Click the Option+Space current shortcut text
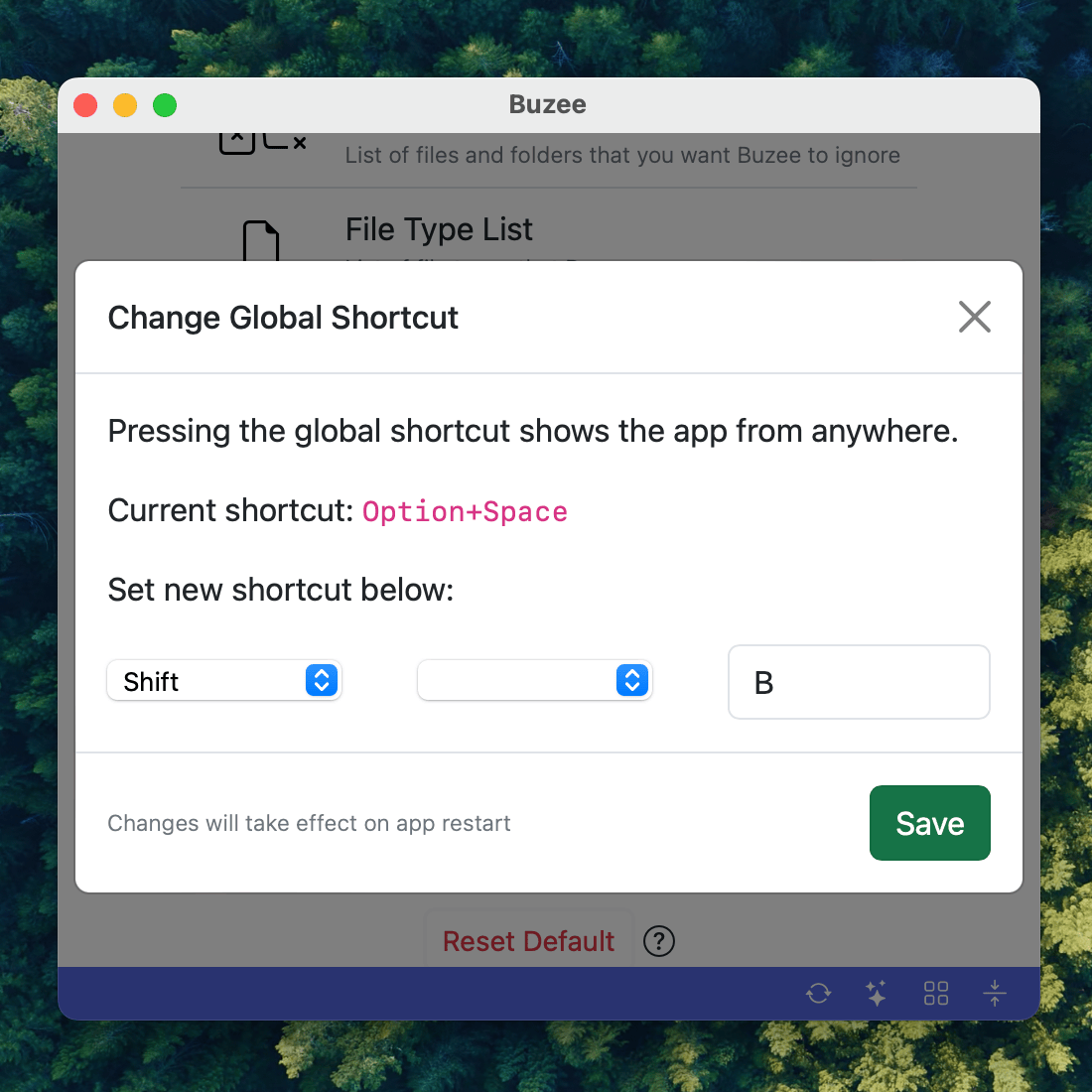1092x1092 pixels. [x=465, y=511]
